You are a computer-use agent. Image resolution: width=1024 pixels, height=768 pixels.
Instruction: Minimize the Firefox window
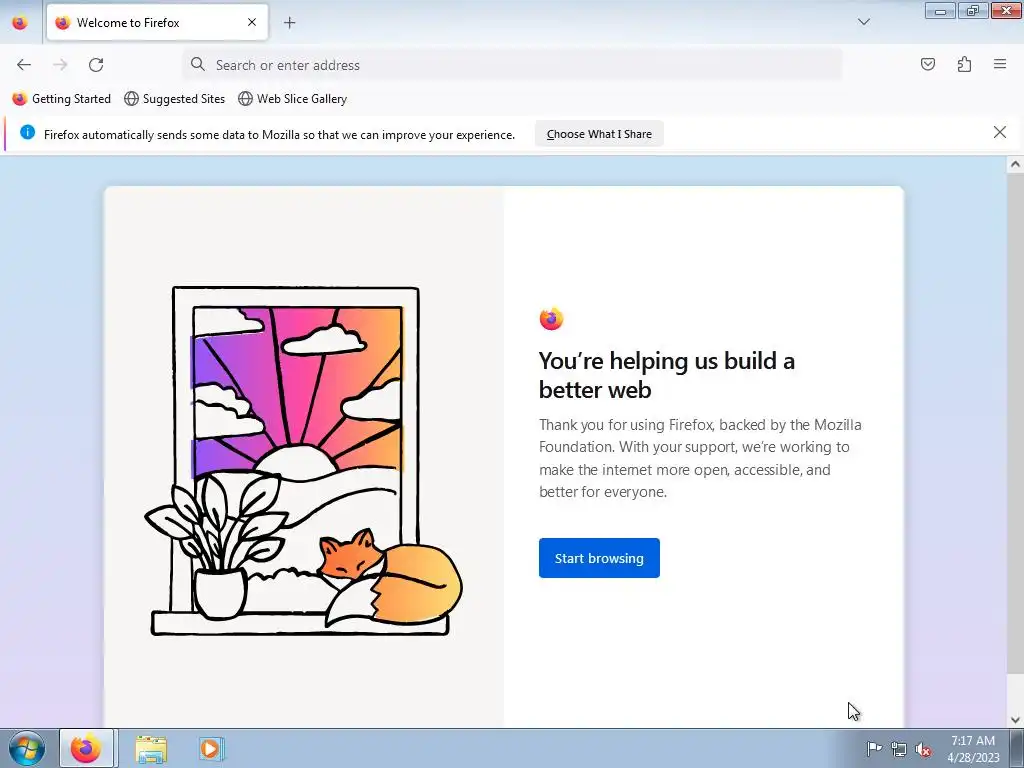(x=940, y=10)
